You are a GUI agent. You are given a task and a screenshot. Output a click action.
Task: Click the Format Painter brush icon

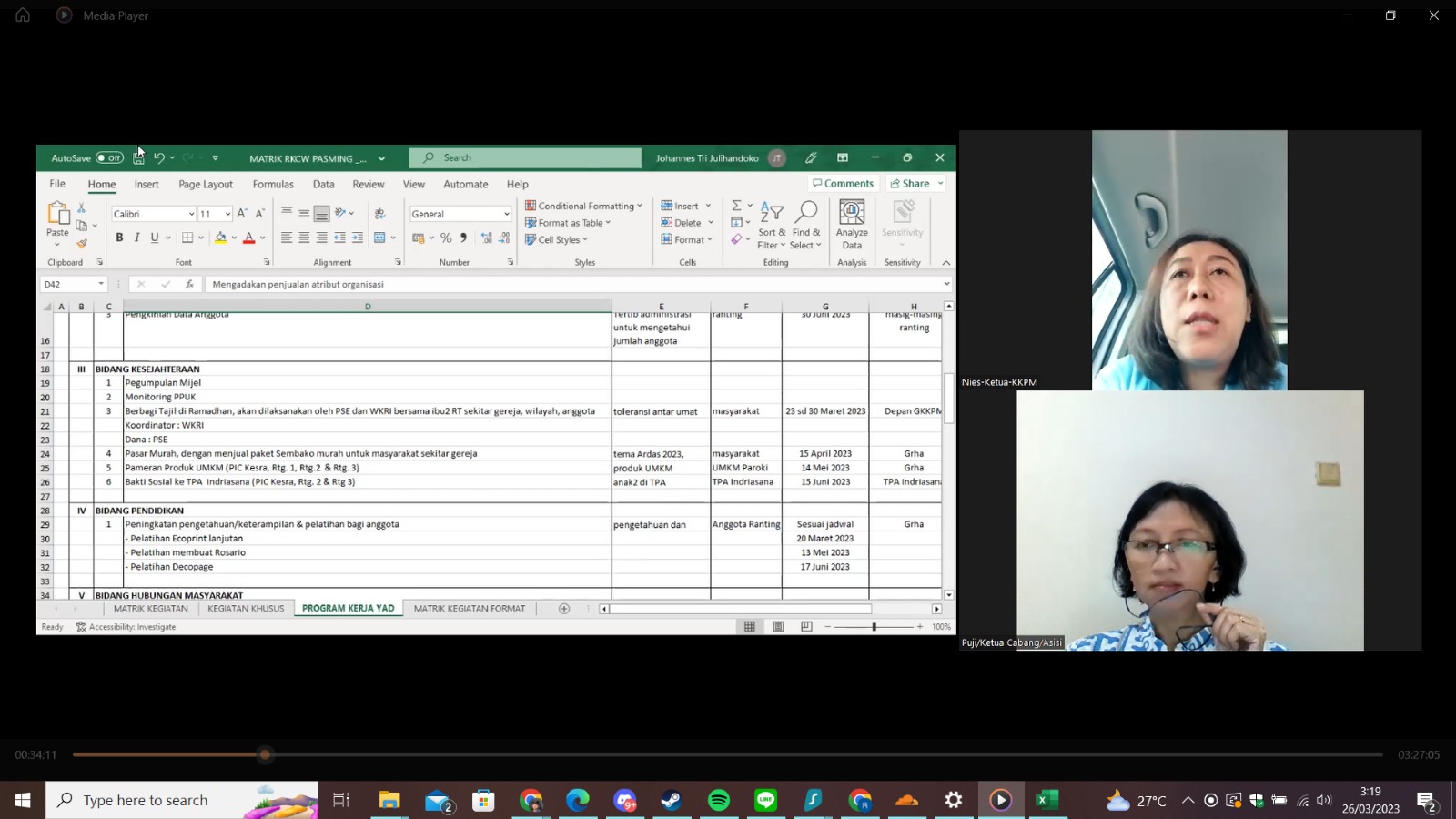pos(82,244)
